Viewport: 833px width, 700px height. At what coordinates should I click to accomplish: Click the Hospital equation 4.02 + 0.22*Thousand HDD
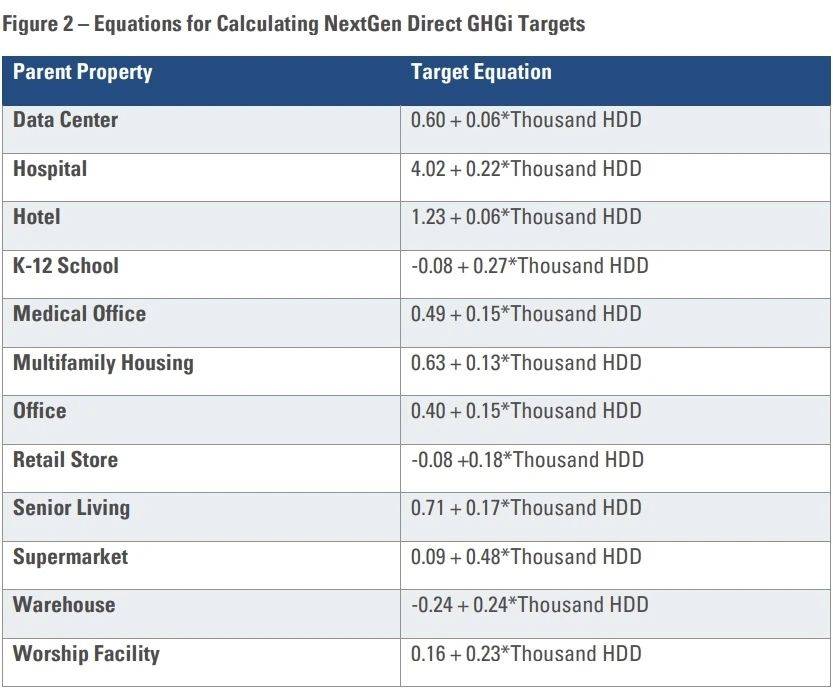click(526, 169)
